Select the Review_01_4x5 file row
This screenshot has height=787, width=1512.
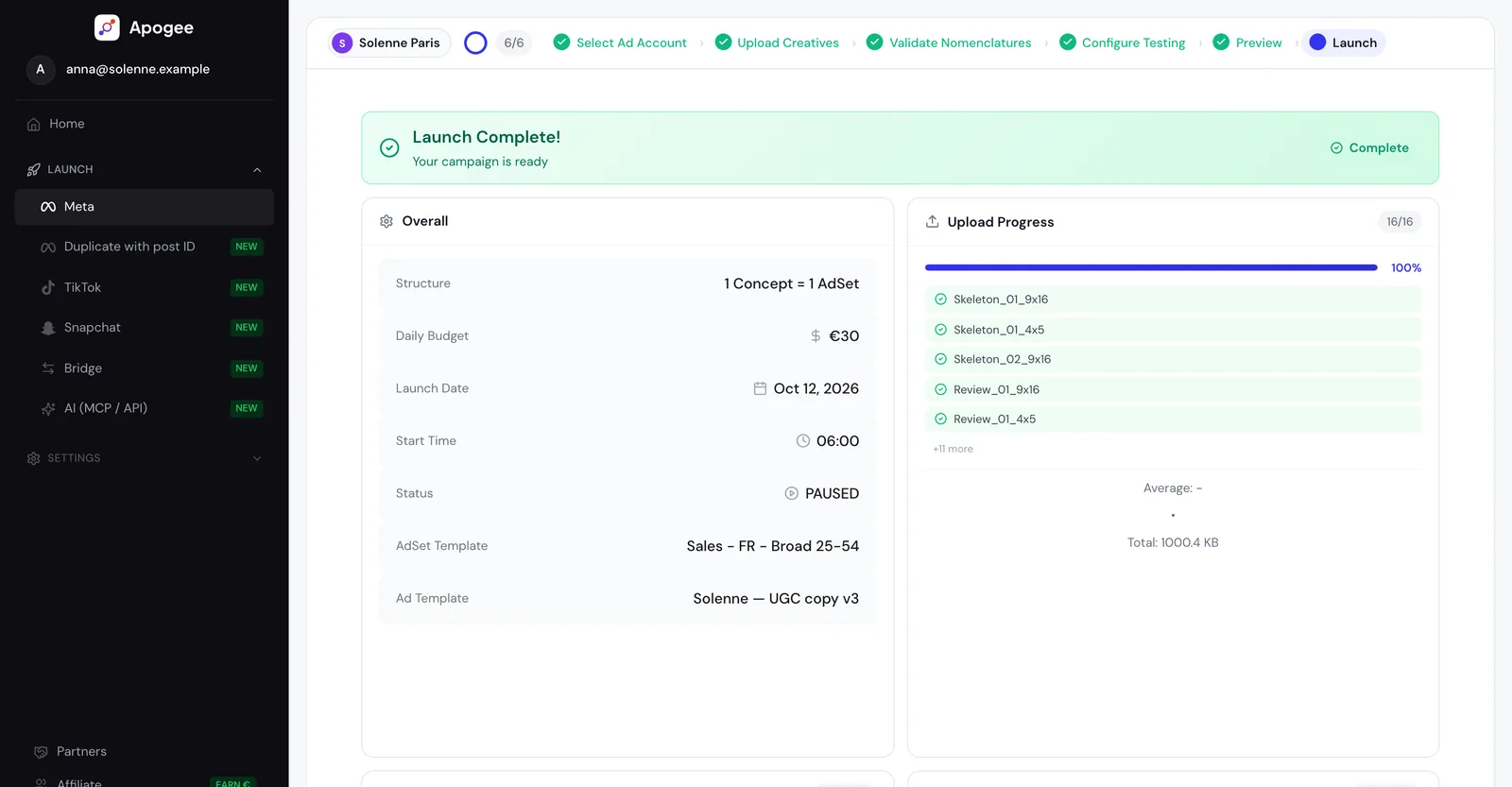[x=1173, y=419]
